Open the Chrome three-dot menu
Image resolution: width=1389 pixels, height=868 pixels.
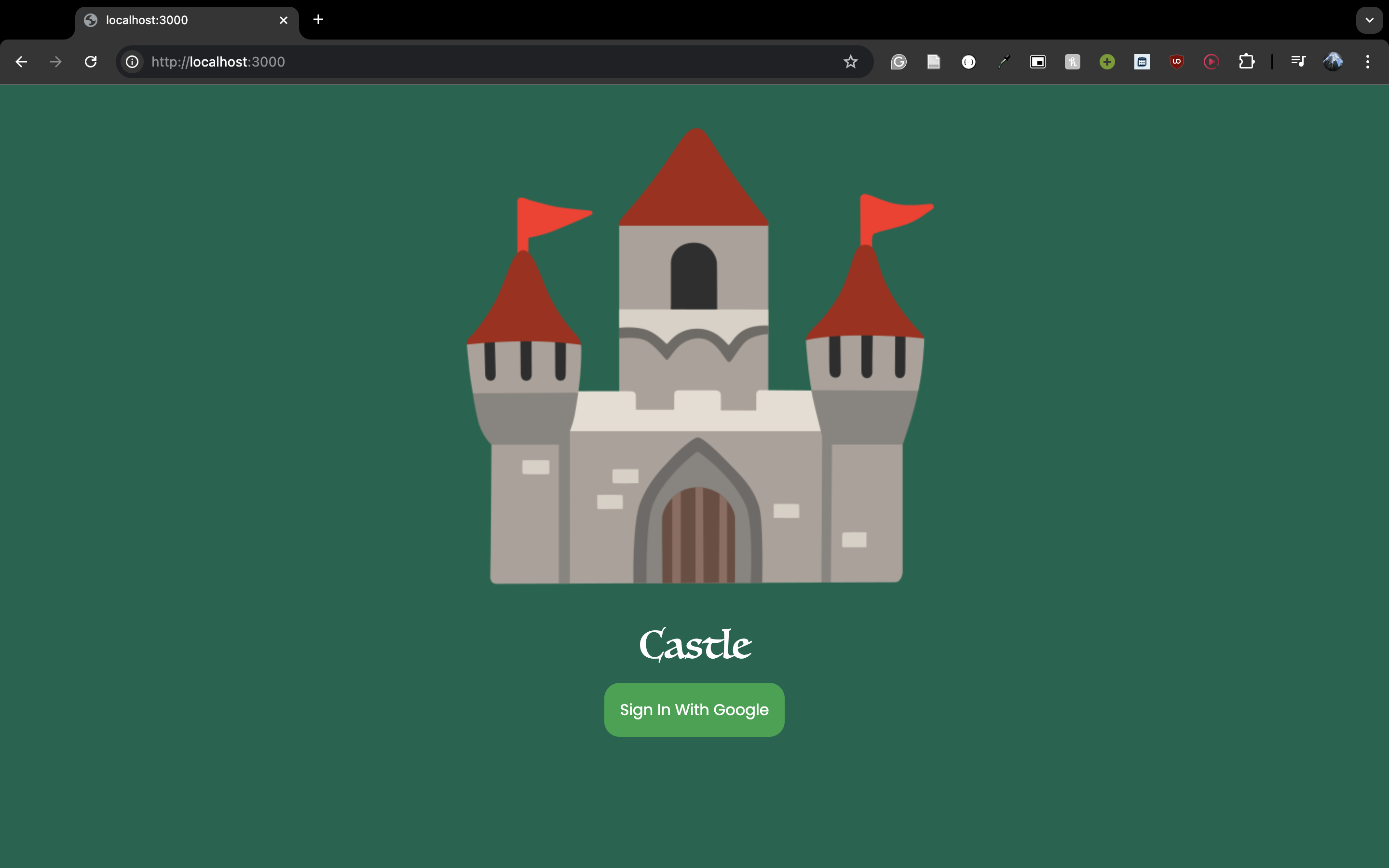pyautogui.click(x=1368, y=62)
